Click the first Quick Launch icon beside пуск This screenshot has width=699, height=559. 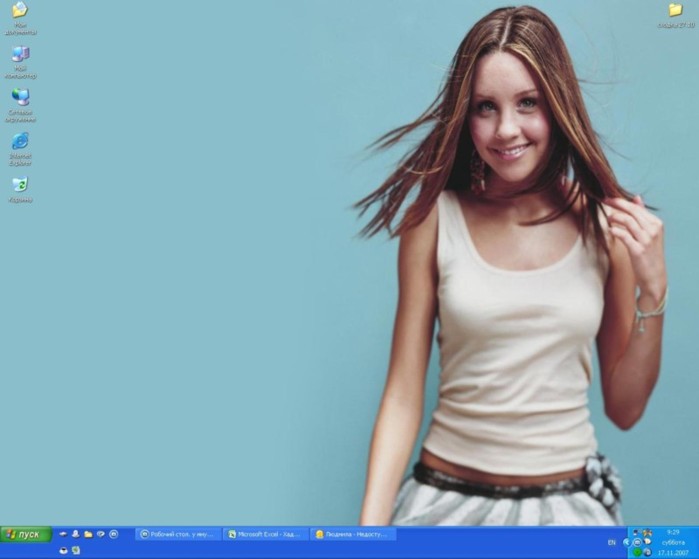(63, 534)
